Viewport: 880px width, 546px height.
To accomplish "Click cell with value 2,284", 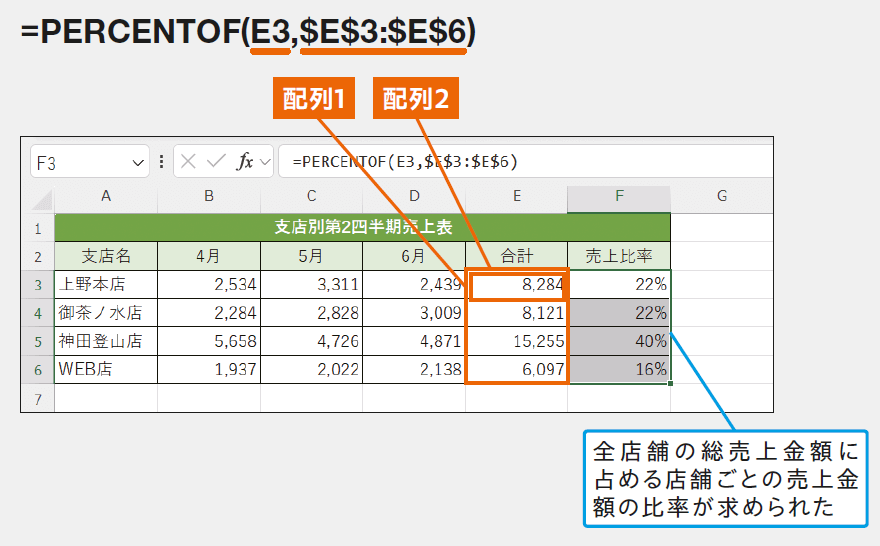I will pyautogui.click(x=209, y=313).
